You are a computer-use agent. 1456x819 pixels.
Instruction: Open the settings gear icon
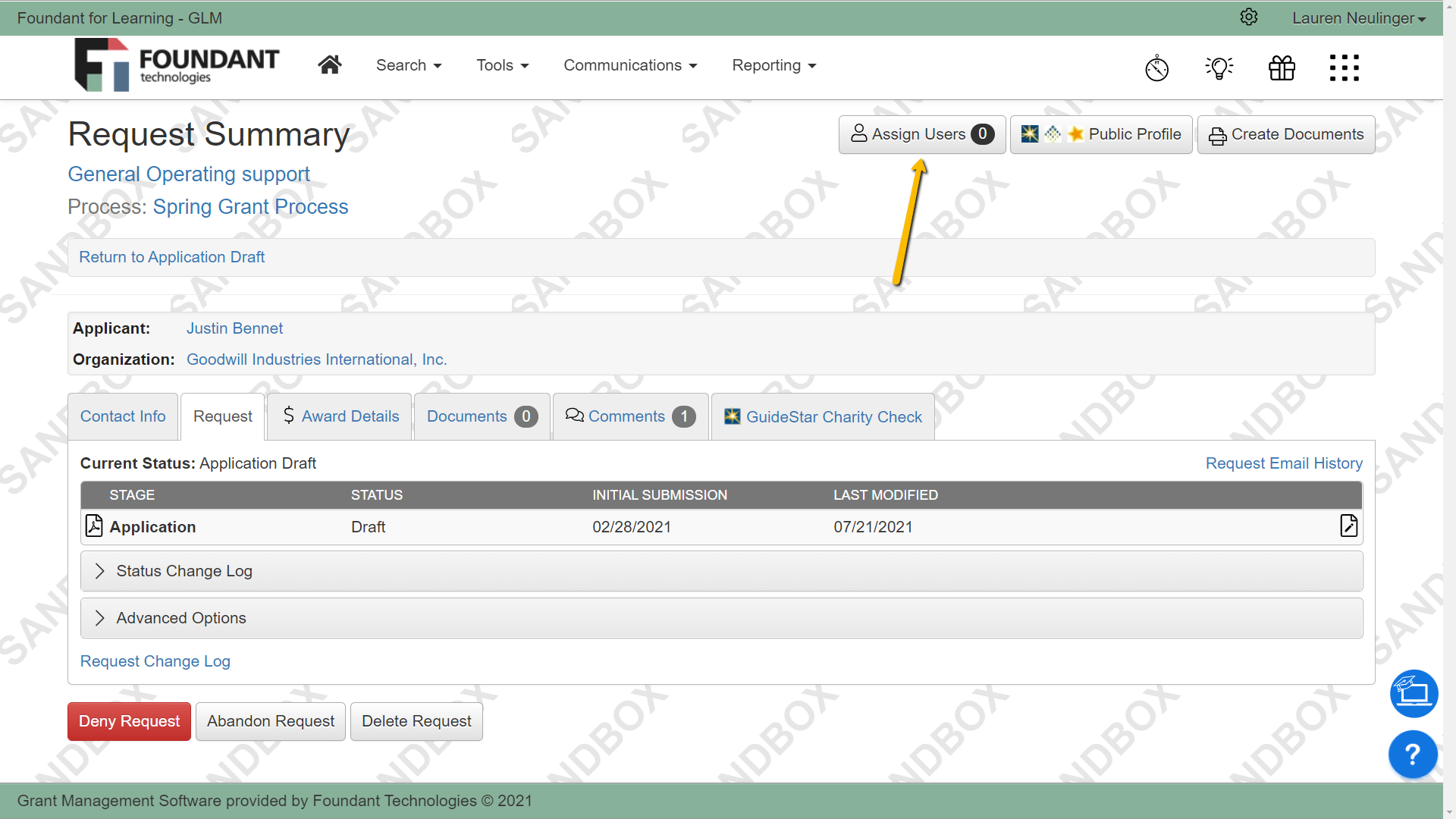pyautogui.click(x=1249, y=17)
